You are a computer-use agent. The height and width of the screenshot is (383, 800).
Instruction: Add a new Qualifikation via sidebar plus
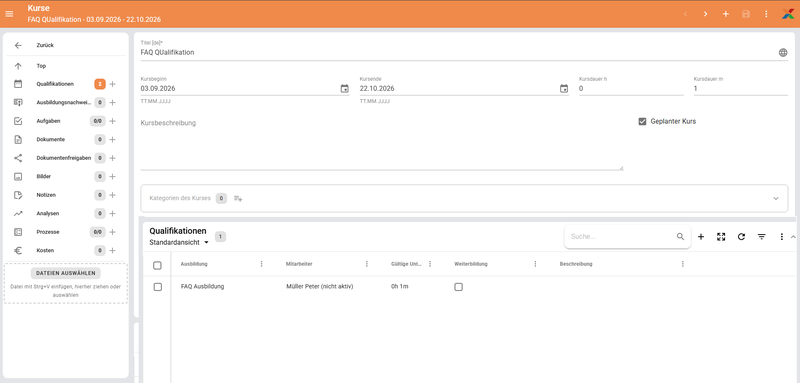coord(113,84)
